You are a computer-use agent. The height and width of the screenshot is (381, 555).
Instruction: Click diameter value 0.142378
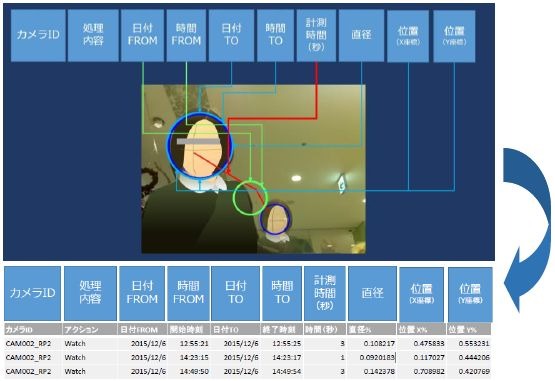(379, 371)
